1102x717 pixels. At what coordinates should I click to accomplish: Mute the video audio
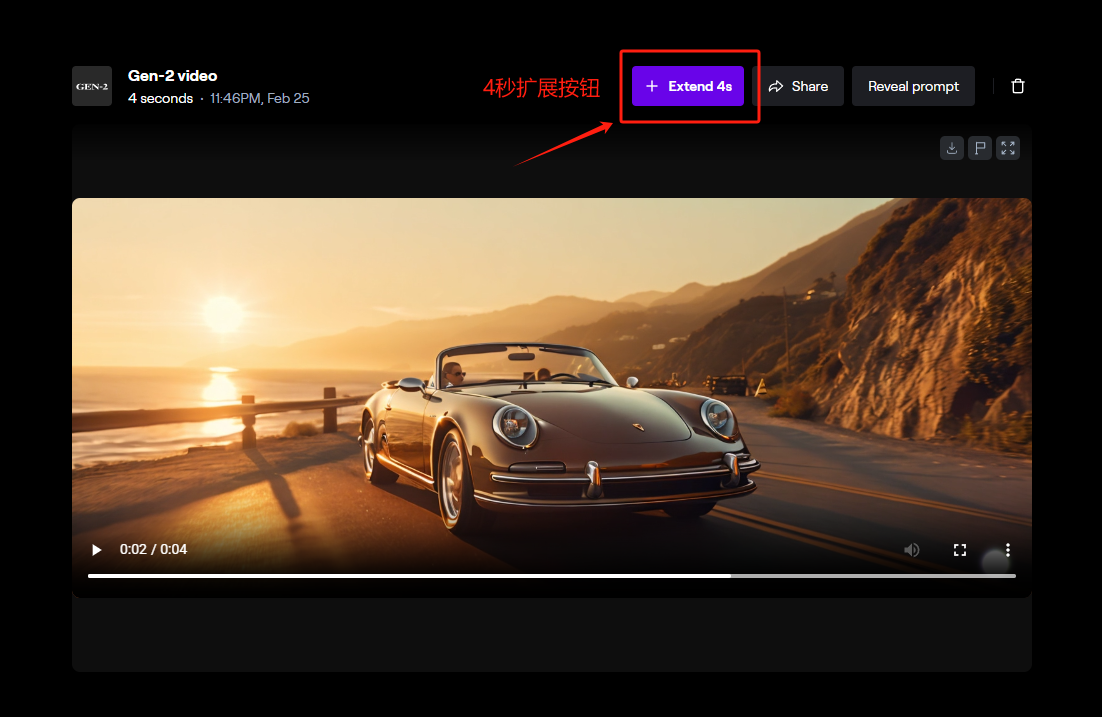pyautogui.click(x=912, y=550)
